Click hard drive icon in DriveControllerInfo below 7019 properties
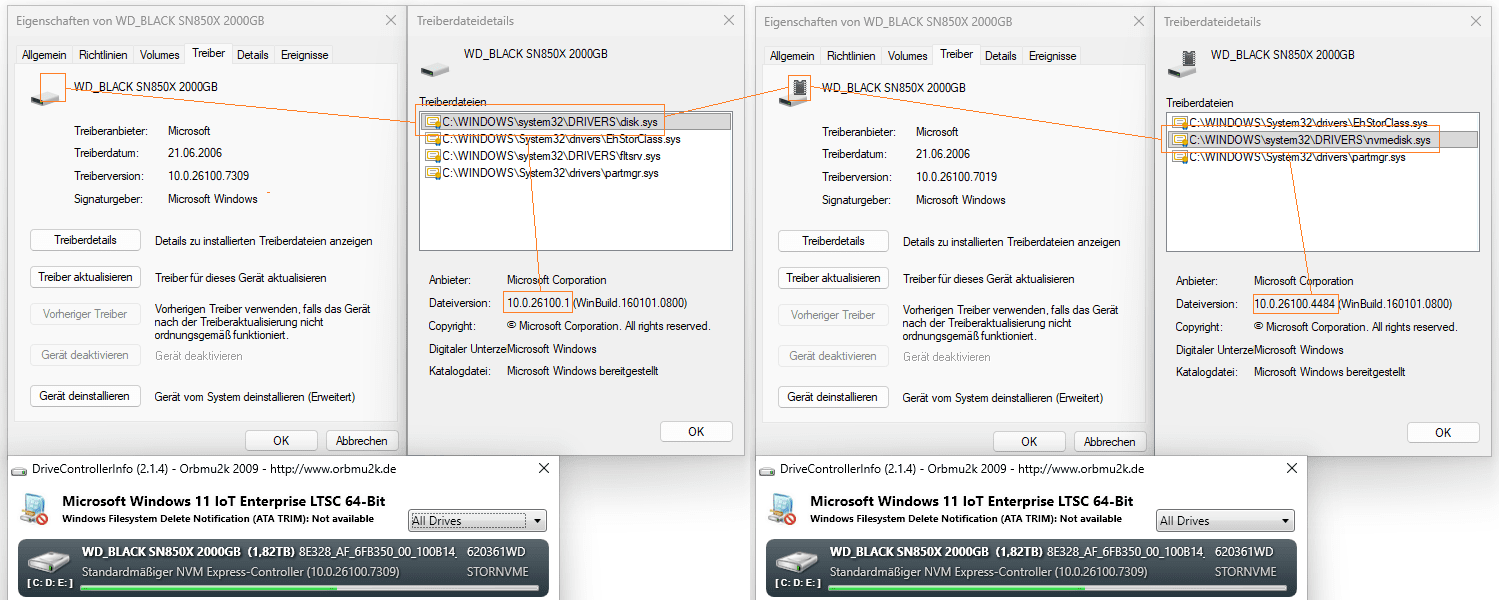The height and width of the screenshot is (600, 1499). pos(796,561)
